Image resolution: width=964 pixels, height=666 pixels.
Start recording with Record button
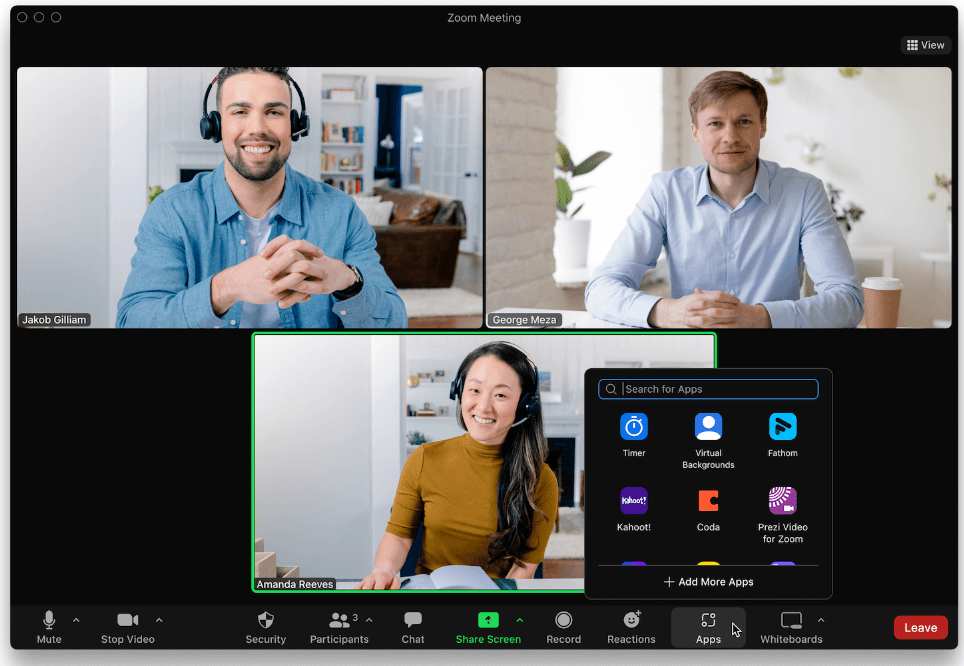click(563, 621)
